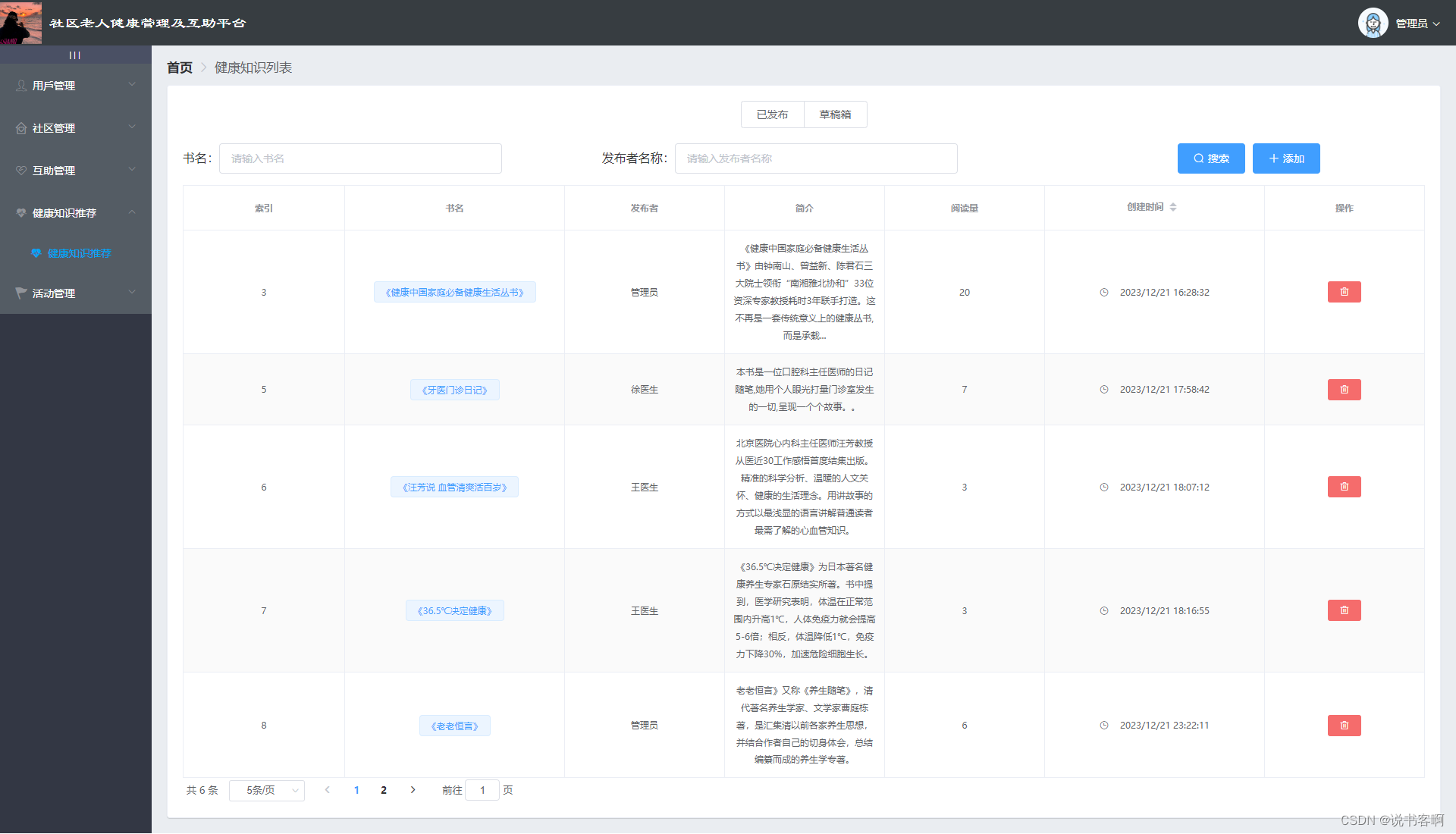Click clock icon beside 2023/12/21 16:28:32
Viewport: 1456px width, 834px height.
1104,292
